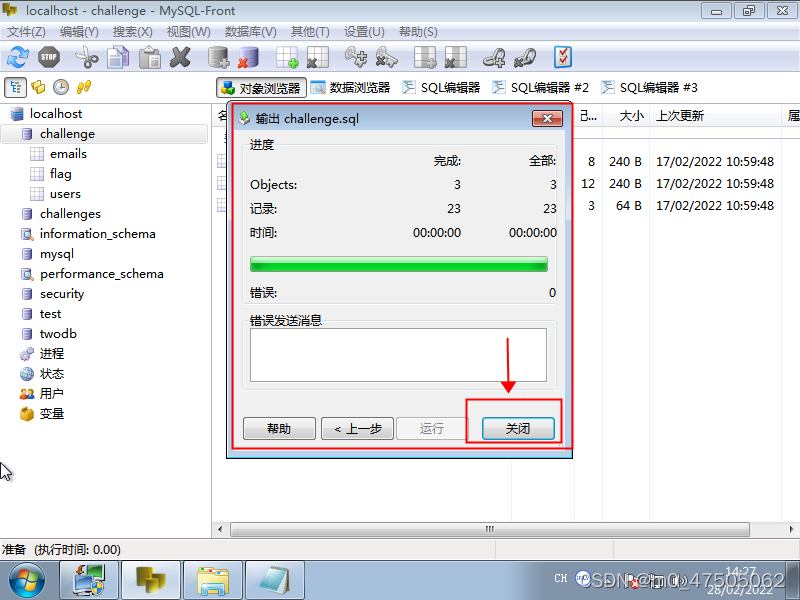
Task: Click the drop database icon
Action: click(248, 57)
